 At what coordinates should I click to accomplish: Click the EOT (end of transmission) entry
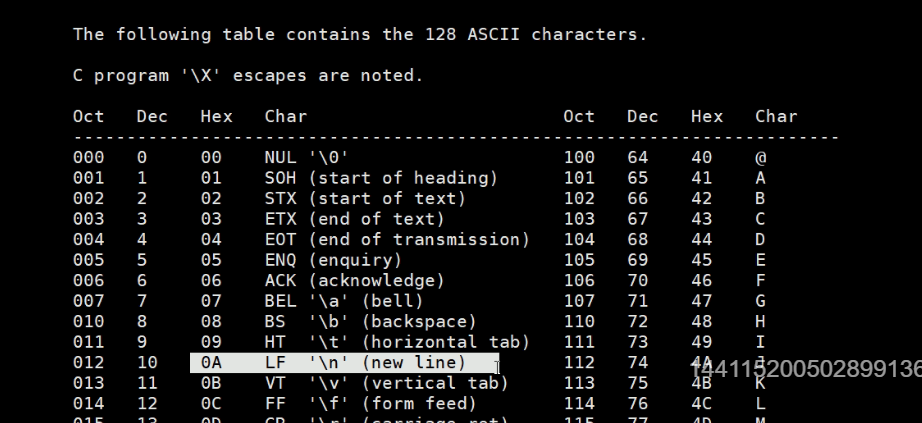[x=397, y=240]
